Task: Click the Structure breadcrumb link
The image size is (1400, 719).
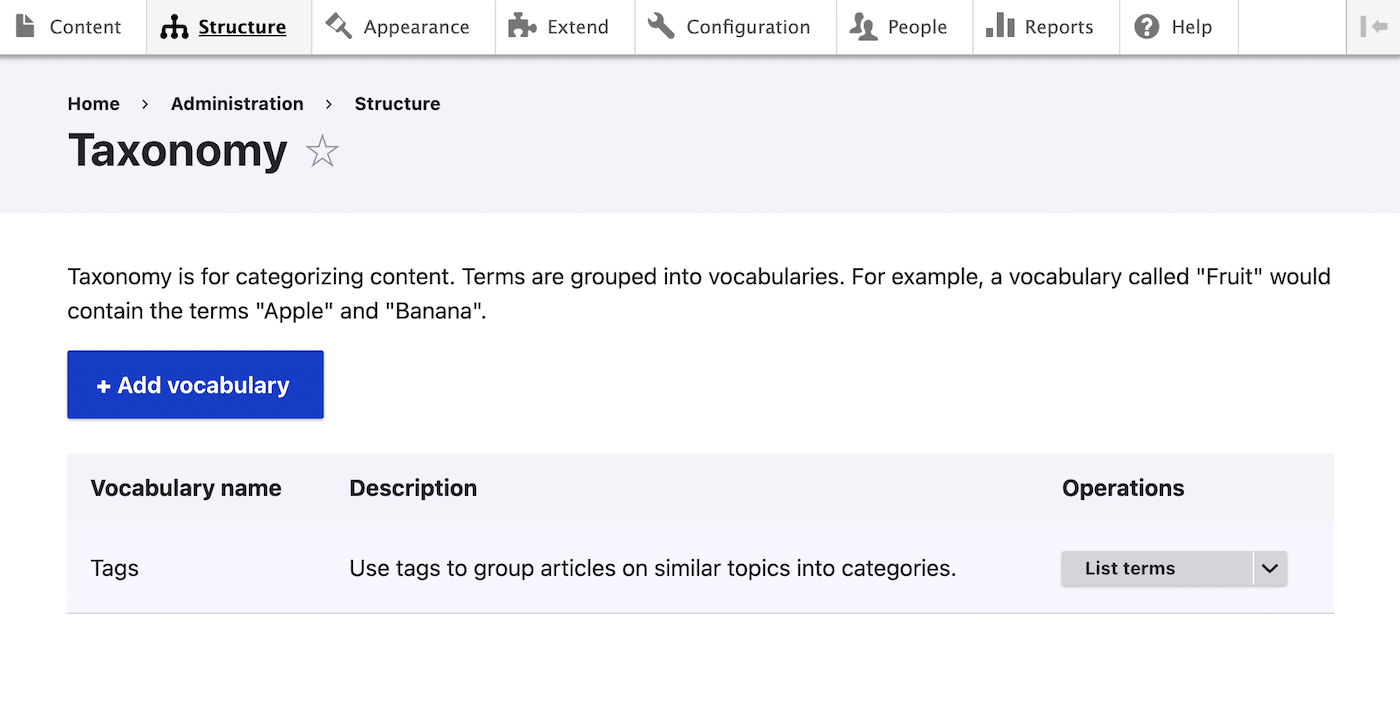Action: pyautogui.click(x=397, y=103)
